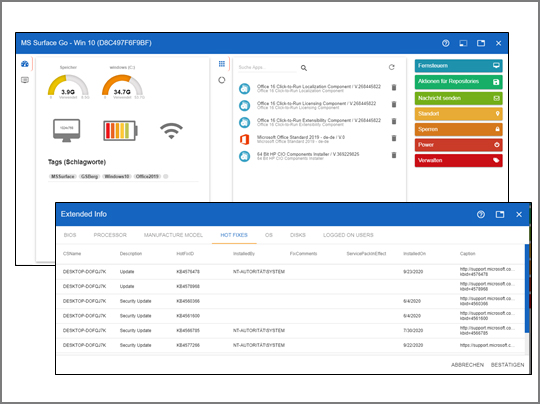Open the monitor icon in left sidebar
Viewport: 540px width, 404px height.
[x=25, y=80]
